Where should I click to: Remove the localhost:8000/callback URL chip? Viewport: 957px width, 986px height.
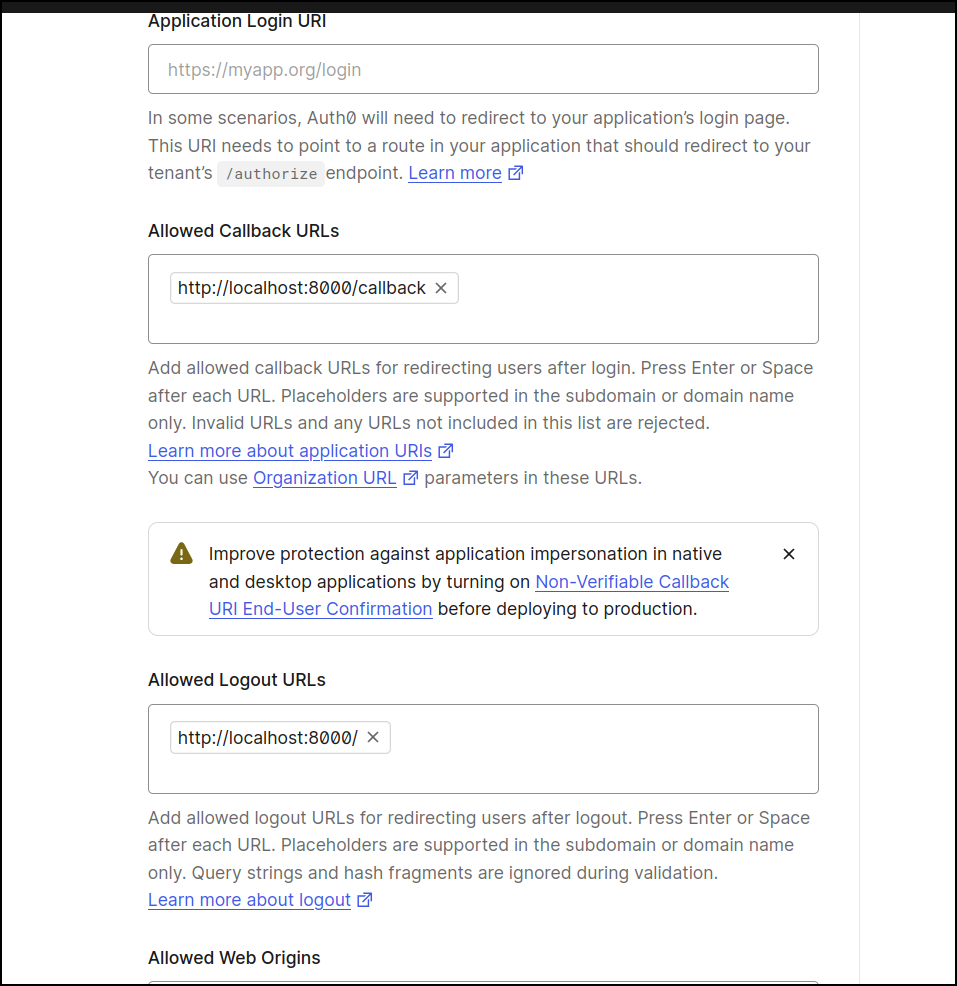click(x=441, y=288)
